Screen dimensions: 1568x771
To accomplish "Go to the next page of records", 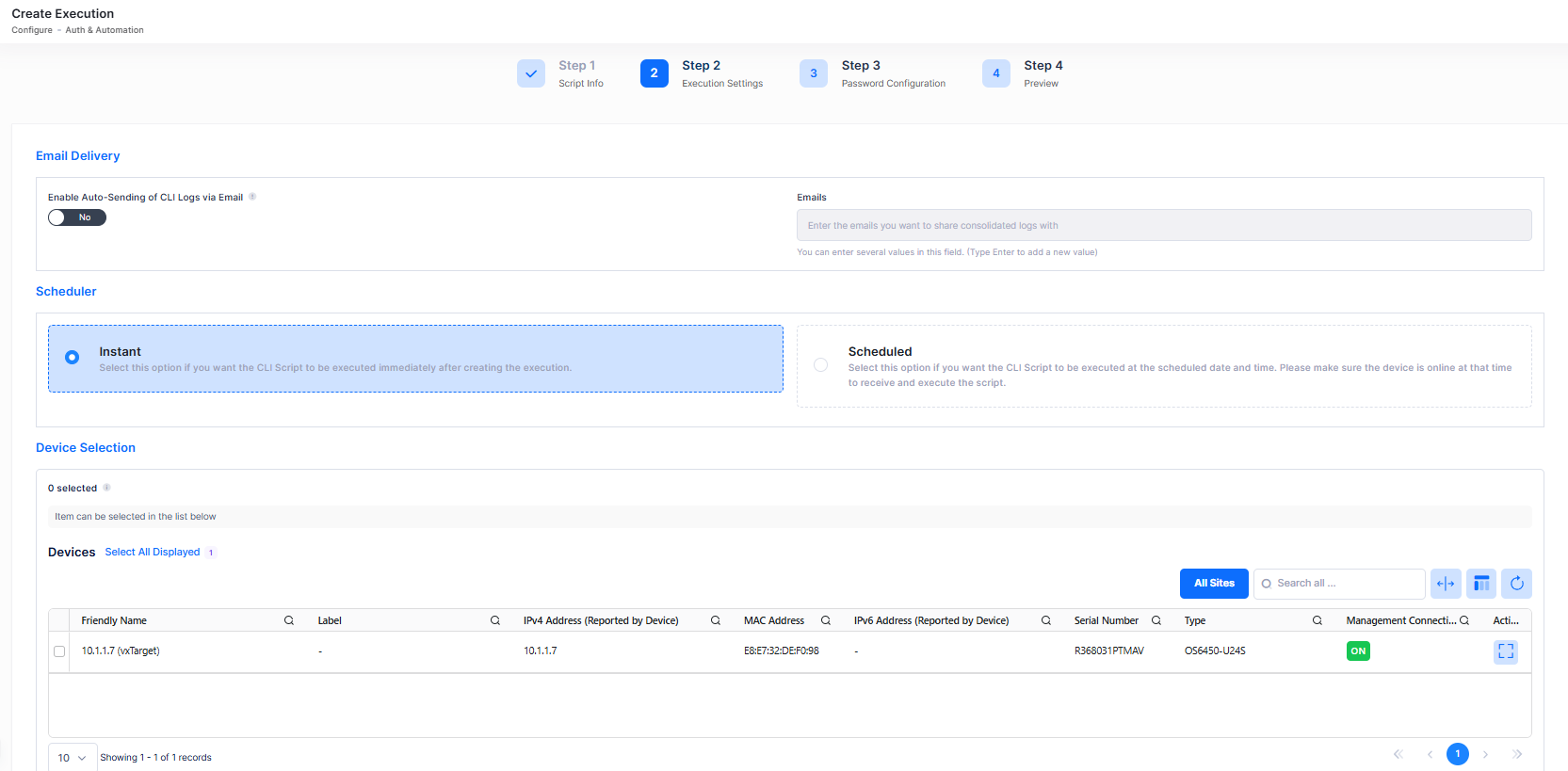I will (1486, 754).
